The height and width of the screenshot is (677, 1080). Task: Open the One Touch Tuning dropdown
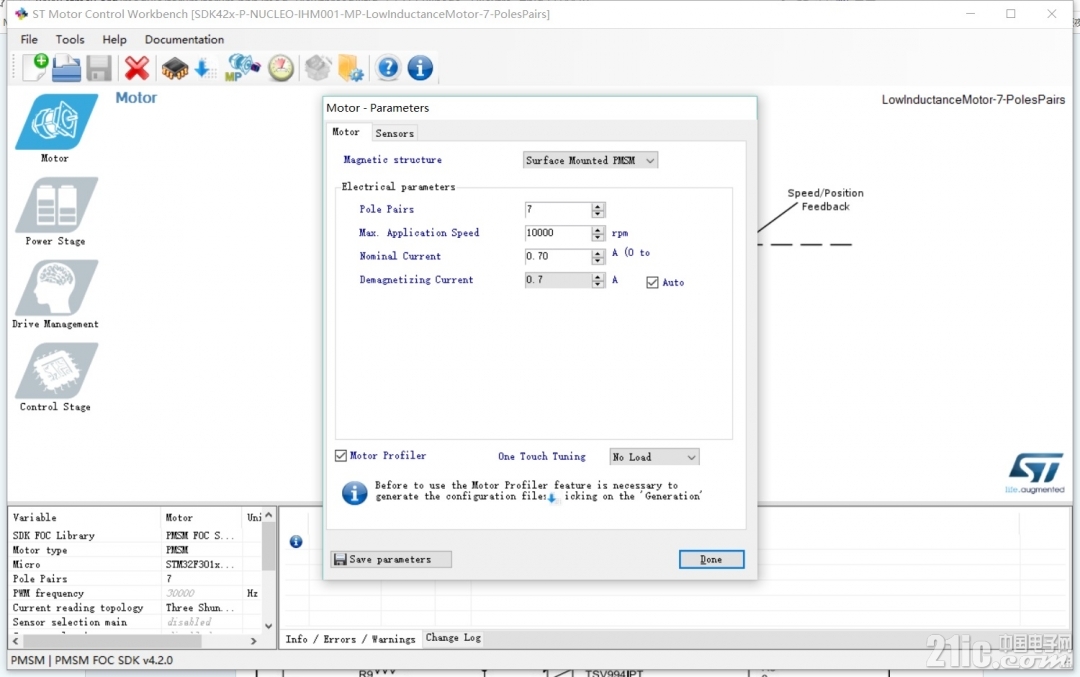(654, 457)
